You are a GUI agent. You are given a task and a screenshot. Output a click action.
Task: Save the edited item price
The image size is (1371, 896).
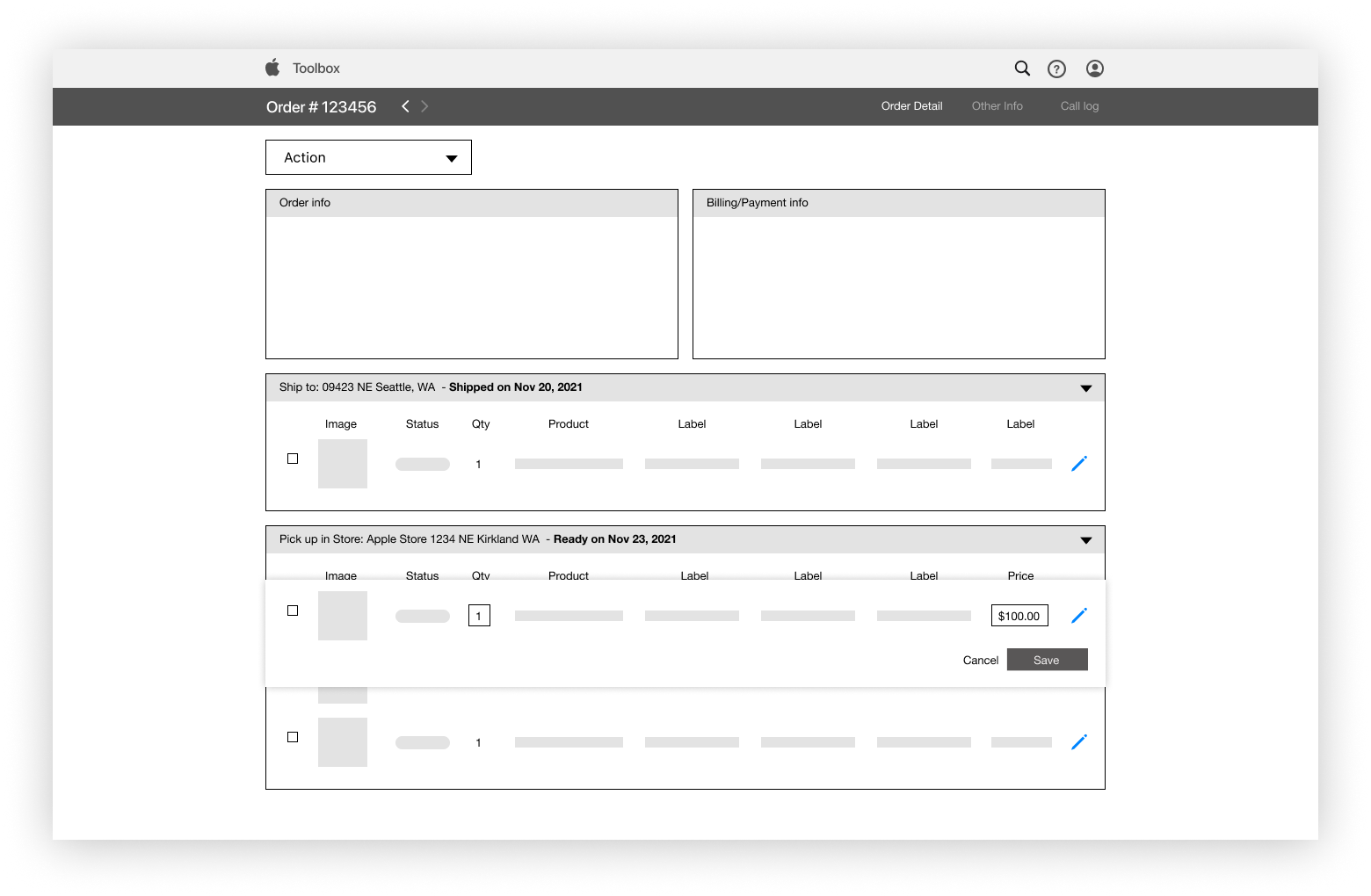coord(1047,660)
